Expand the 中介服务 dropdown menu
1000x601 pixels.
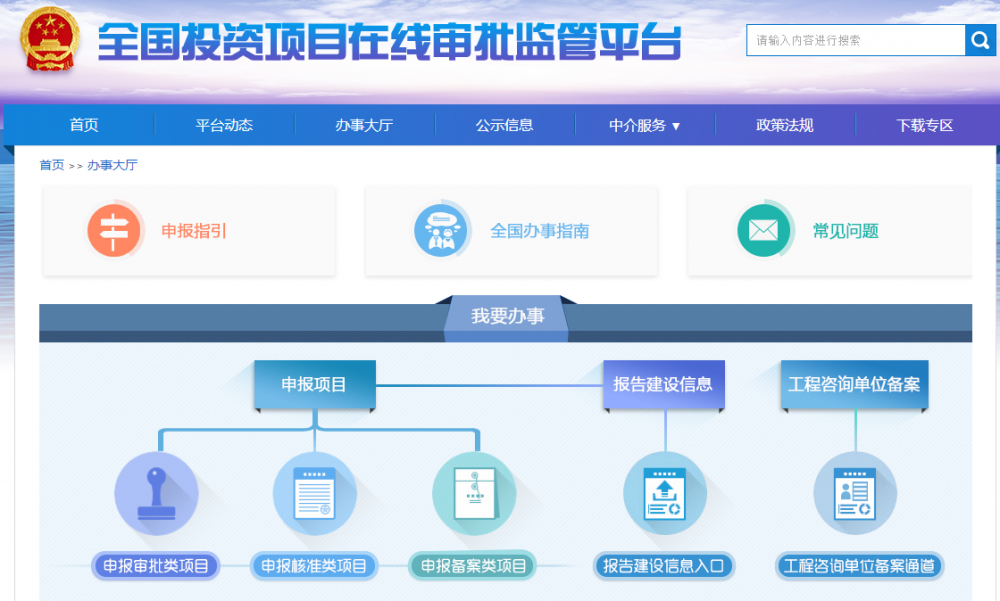[x=645, y=125]
